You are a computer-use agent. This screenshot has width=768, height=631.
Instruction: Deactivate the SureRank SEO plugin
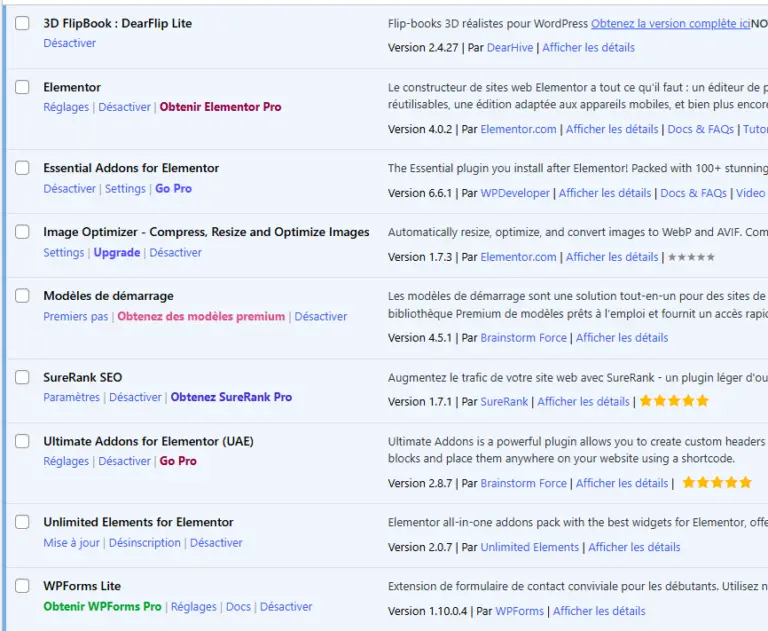[x=135, y=397]
